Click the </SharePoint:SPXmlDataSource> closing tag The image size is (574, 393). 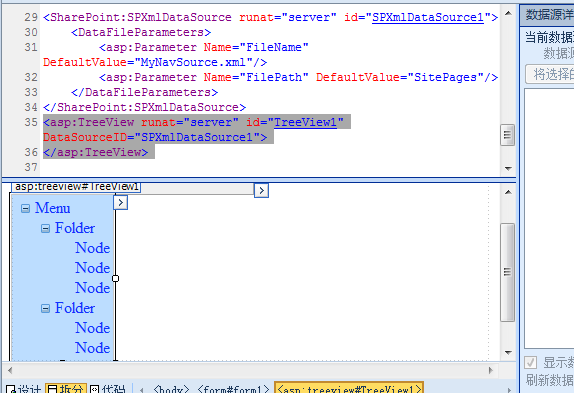145,107
